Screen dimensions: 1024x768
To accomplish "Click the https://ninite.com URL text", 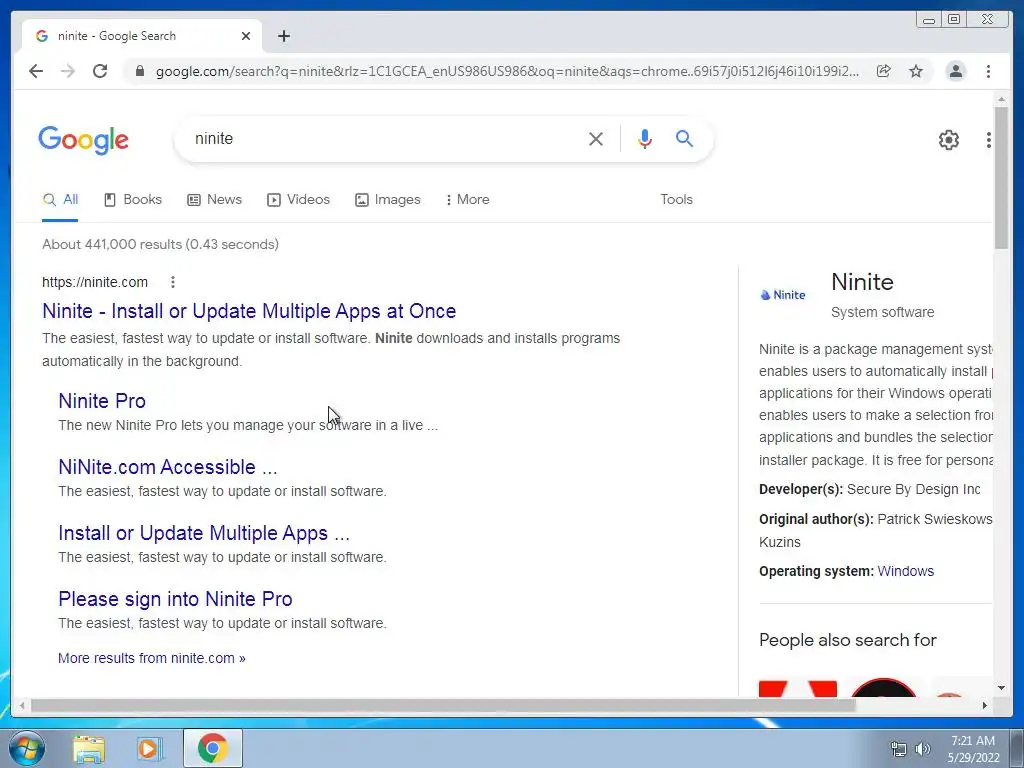I will [95, 282].
